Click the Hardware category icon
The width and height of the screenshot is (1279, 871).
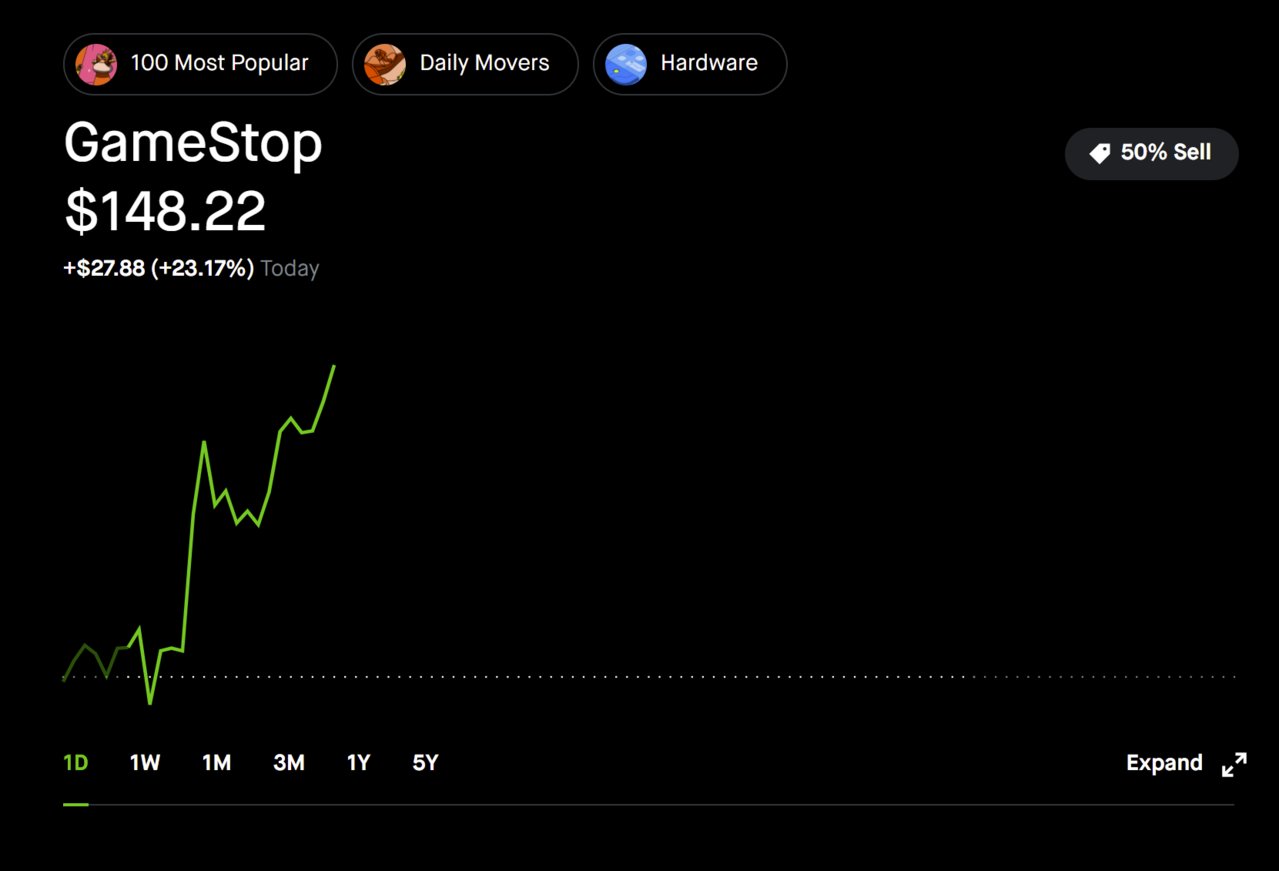click(626, 64)
